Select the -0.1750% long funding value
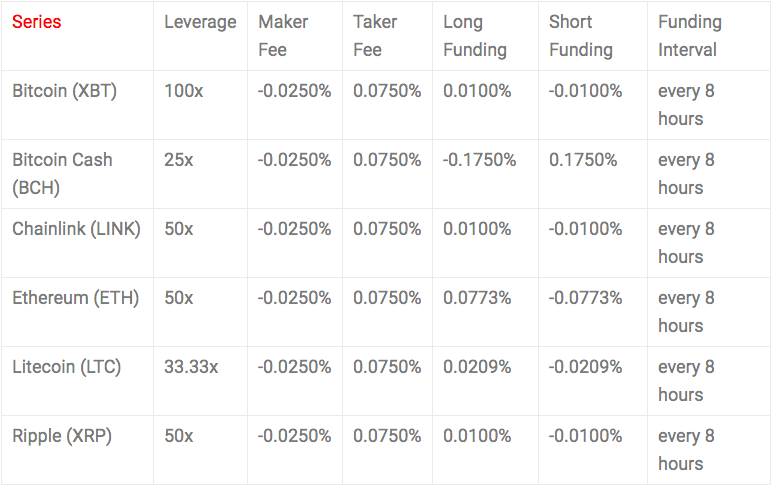Screen dimensions: 773x485 479,160
